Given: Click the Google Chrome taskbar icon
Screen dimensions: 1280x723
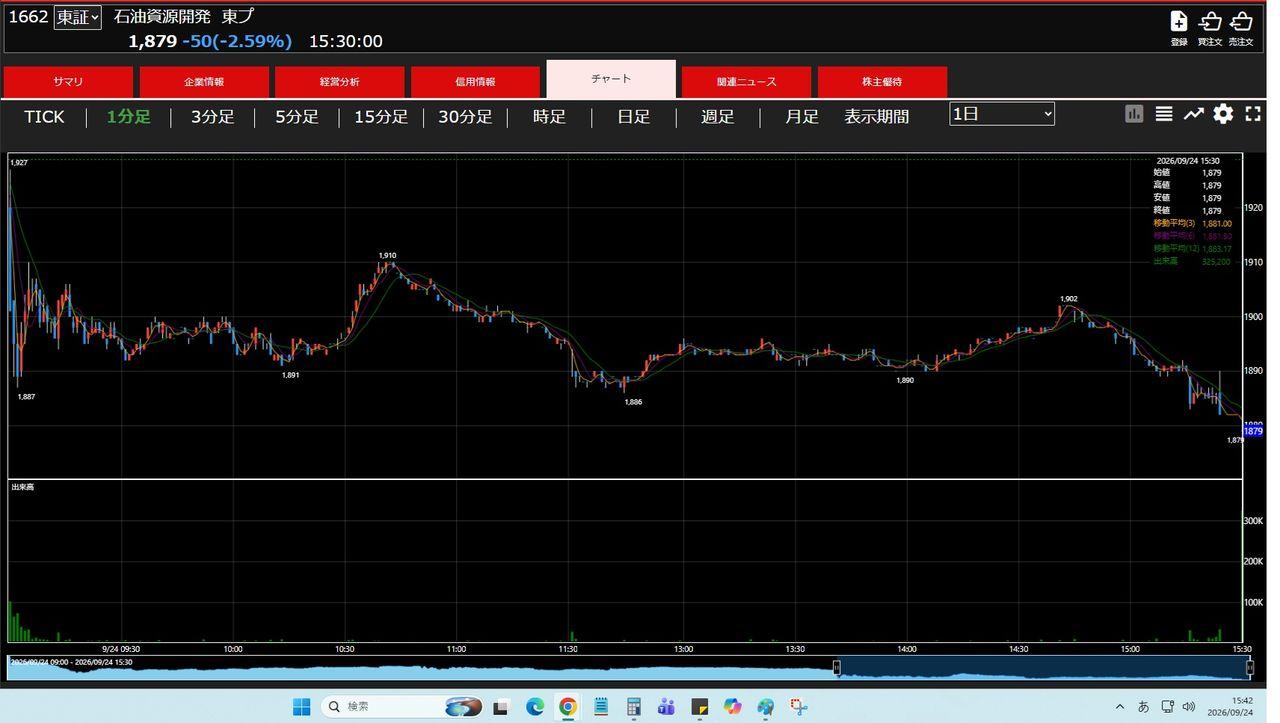Looking at the screenshot, I should [568, 707].
